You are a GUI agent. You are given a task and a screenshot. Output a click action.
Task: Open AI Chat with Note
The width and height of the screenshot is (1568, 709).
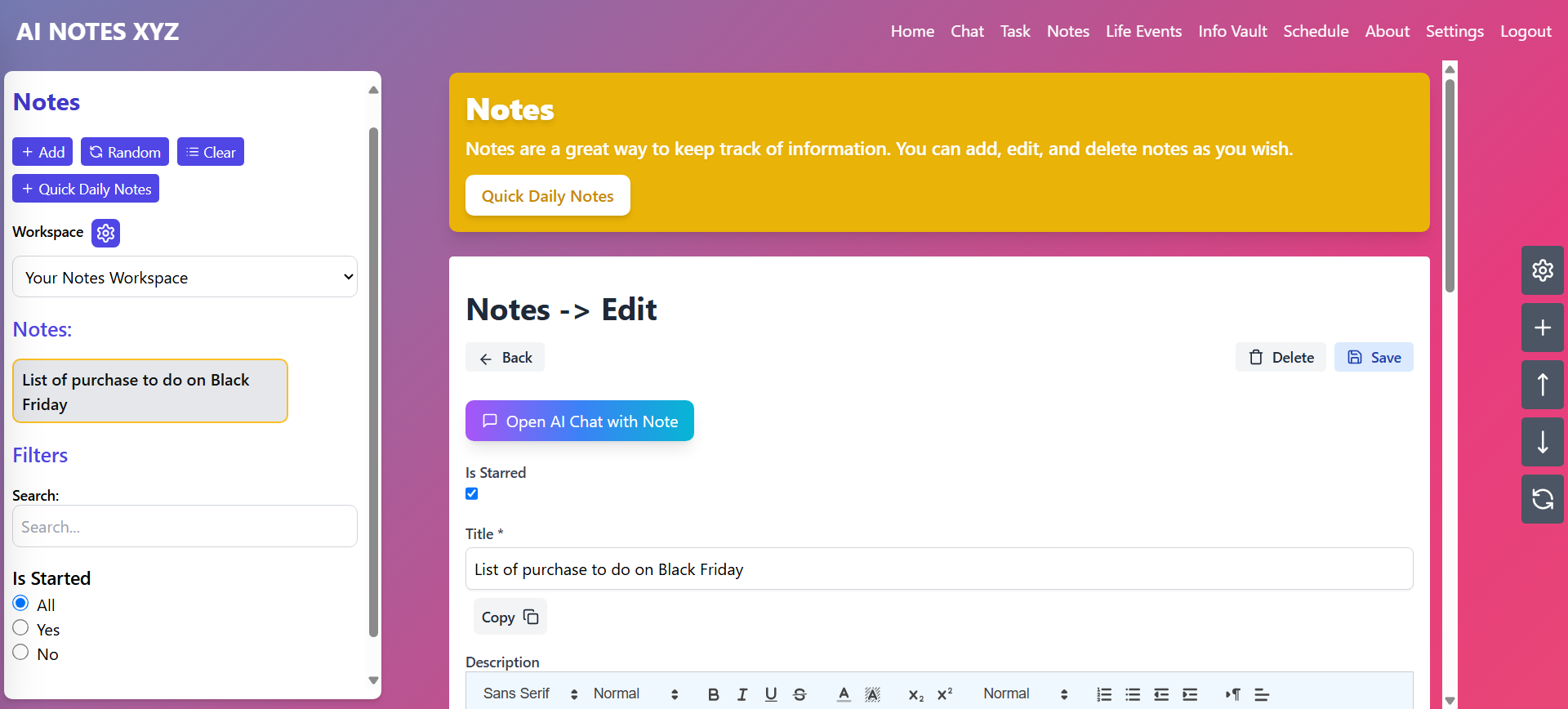click(580, 421)
